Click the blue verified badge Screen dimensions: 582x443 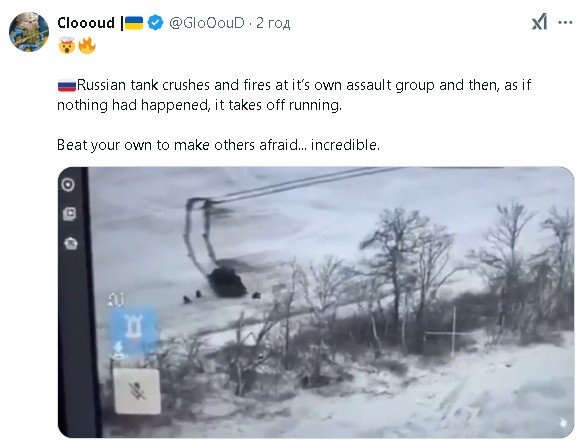click(155, 23)
